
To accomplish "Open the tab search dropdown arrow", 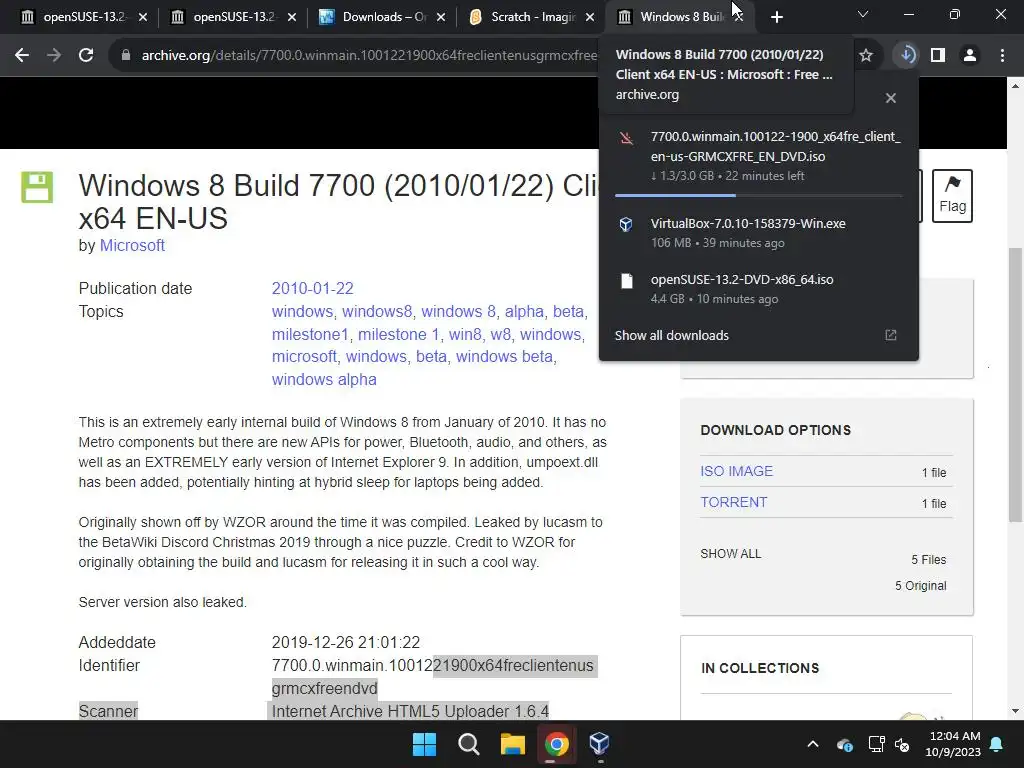I will point(863,14).
